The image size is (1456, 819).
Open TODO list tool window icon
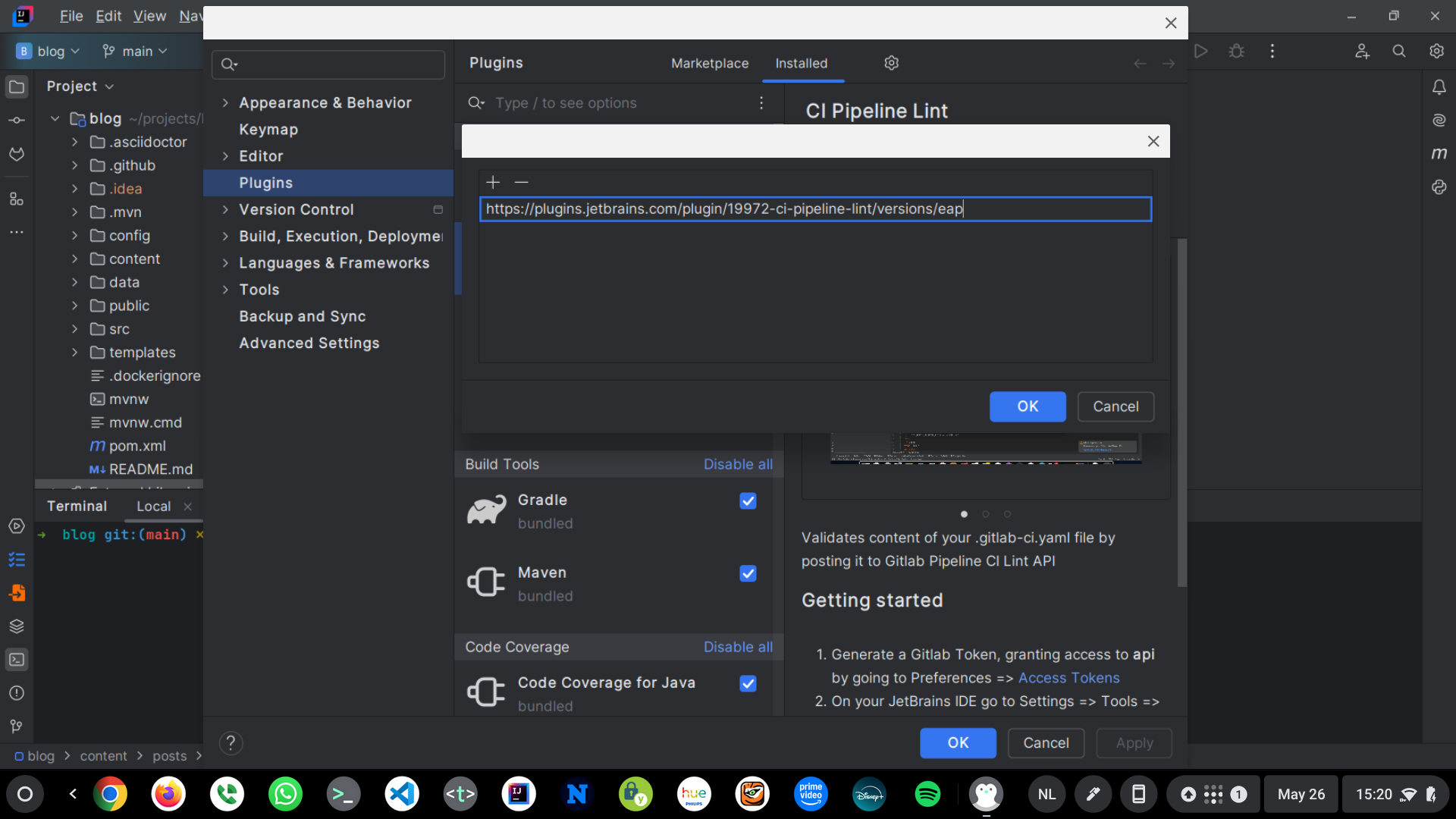17,560
